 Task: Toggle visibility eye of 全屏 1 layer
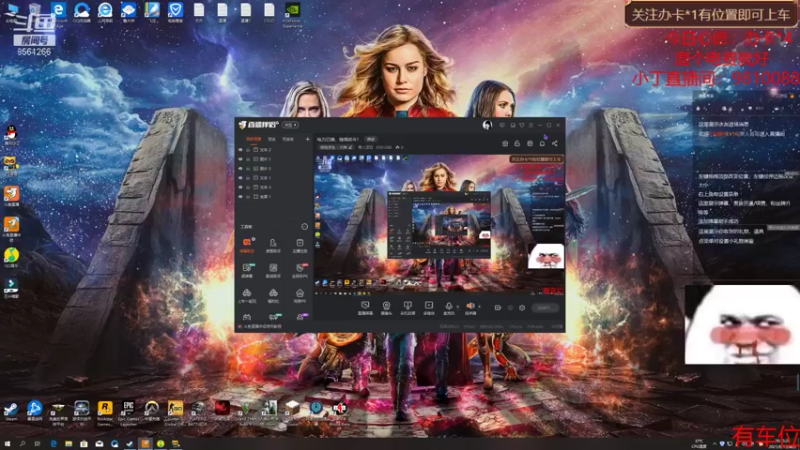tap(240, 196)
